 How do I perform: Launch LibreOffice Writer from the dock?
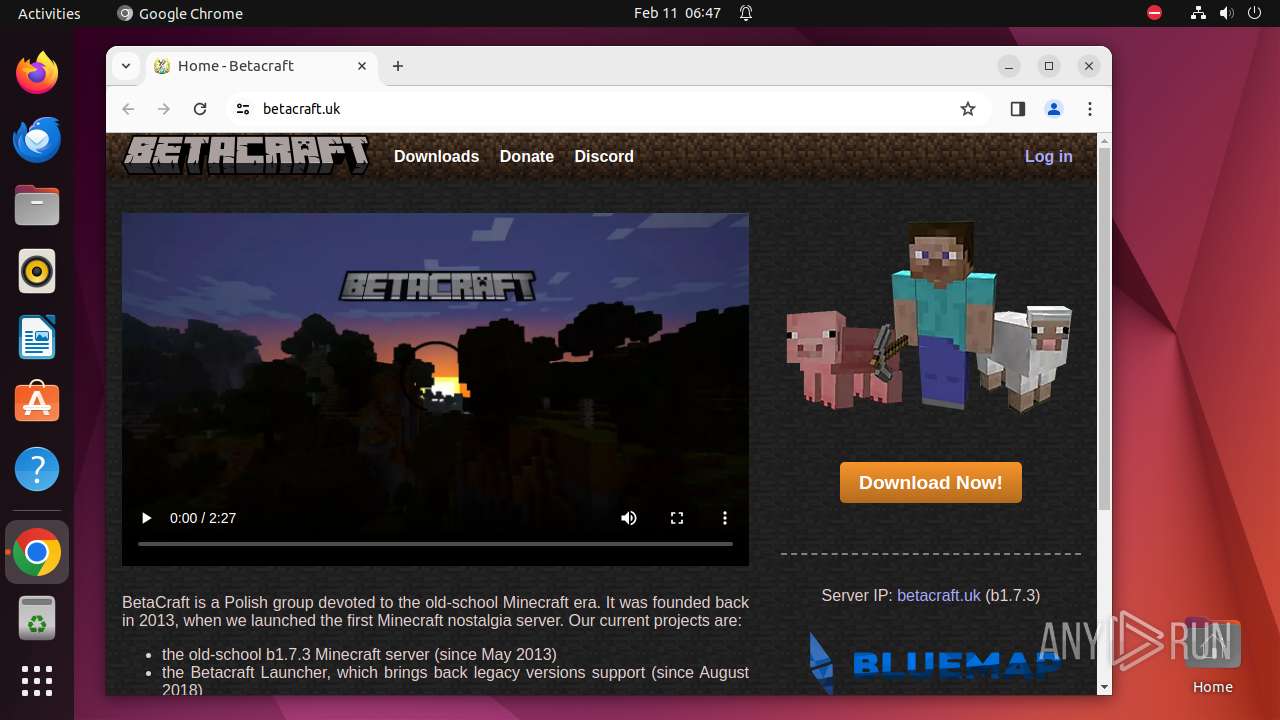(37, 337)
